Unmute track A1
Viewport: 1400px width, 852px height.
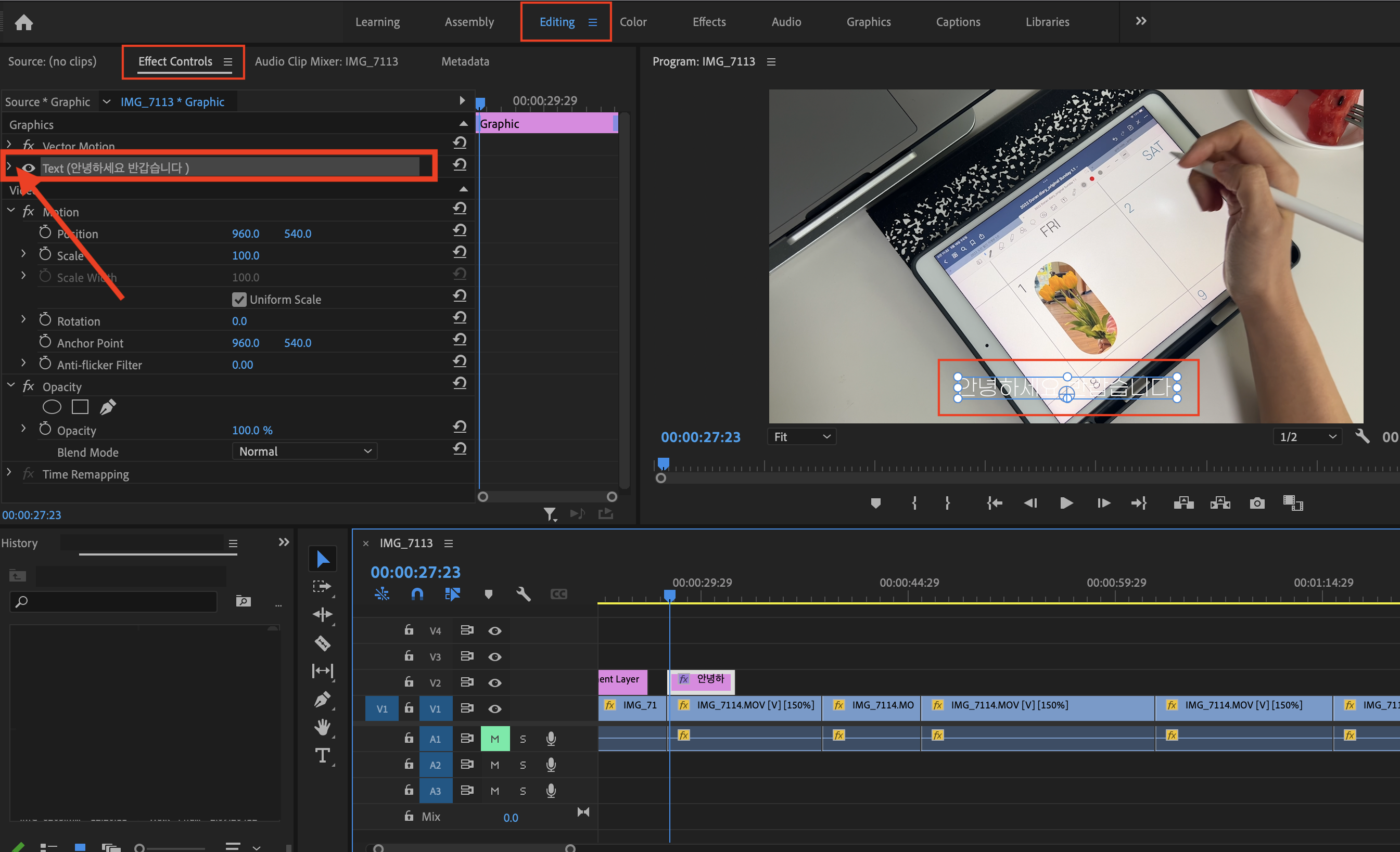coord(494,739)
